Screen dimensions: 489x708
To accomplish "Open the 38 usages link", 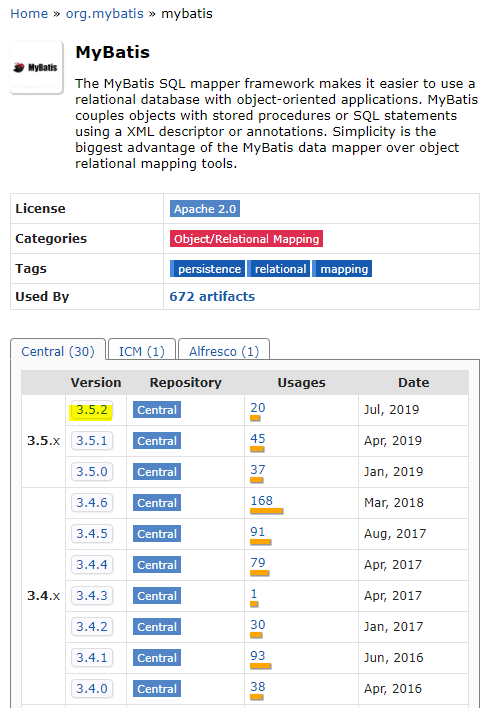I will click(x=258, y=686).
